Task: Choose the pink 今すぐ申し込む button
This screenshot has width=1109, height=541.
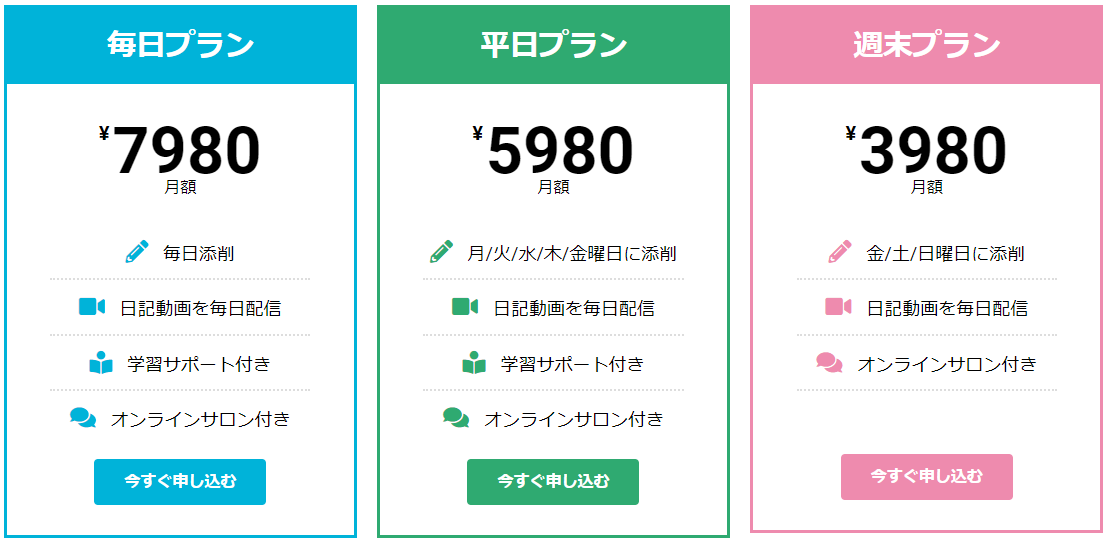Action: (x=927, y=477)
